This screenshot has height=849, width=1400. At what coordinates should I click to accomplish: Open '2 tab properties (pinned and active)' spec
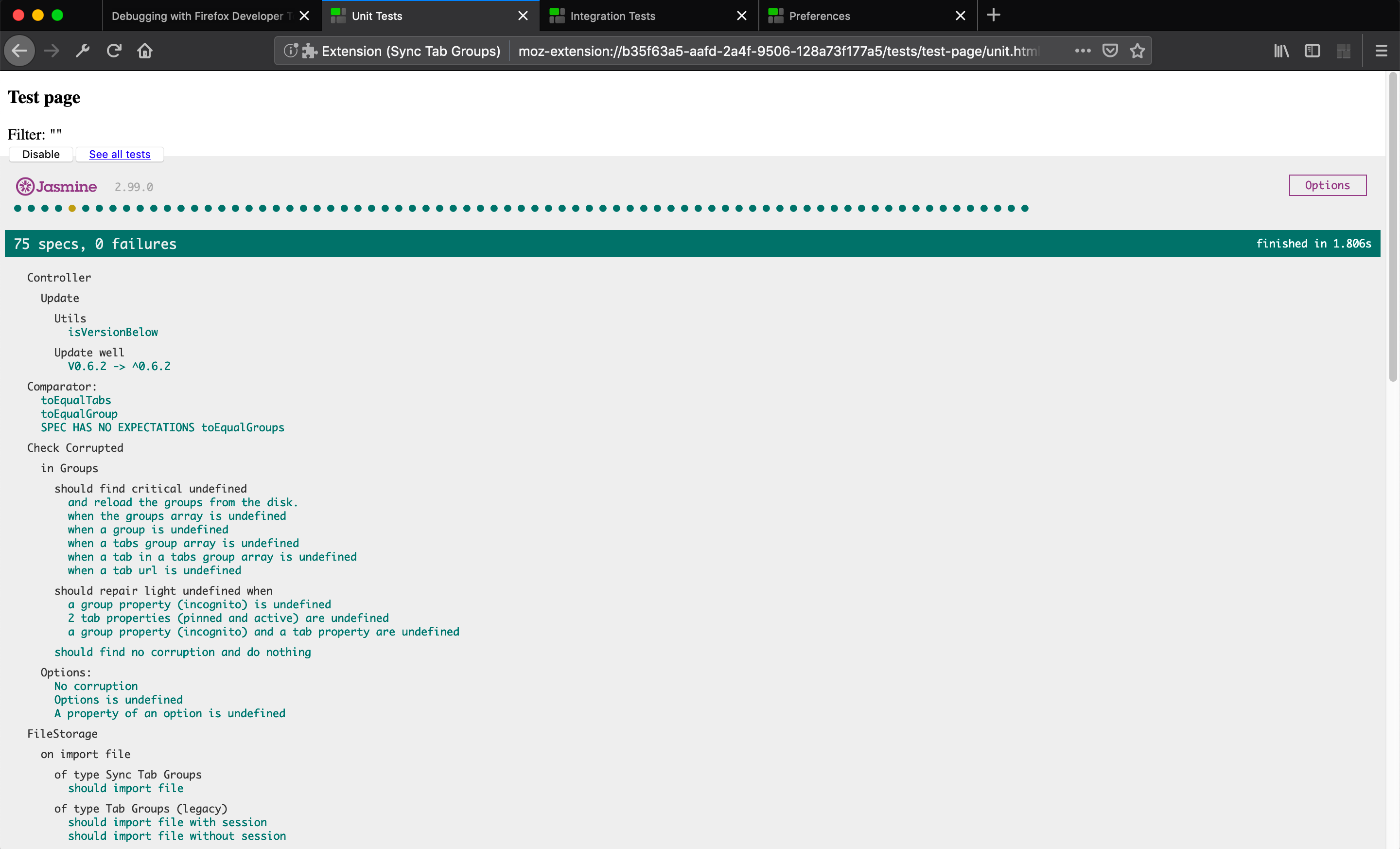tap(228, 619)
